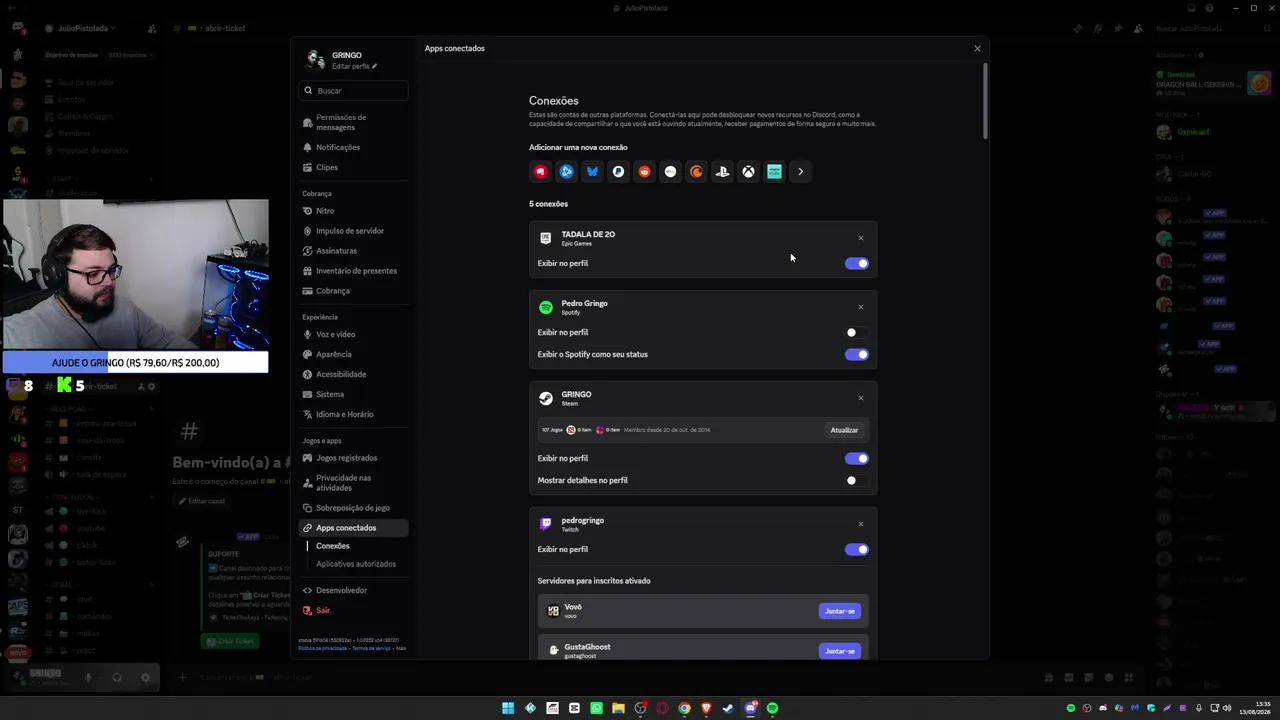Add a PayPal connection

619,172
